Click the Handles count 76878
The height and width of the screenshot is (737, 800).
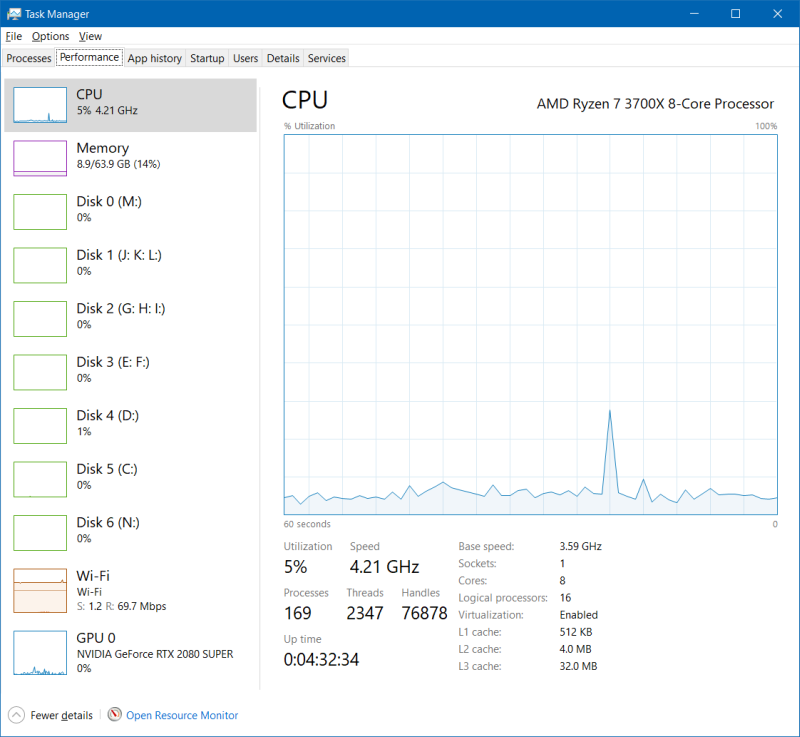(x=424, y=613)
